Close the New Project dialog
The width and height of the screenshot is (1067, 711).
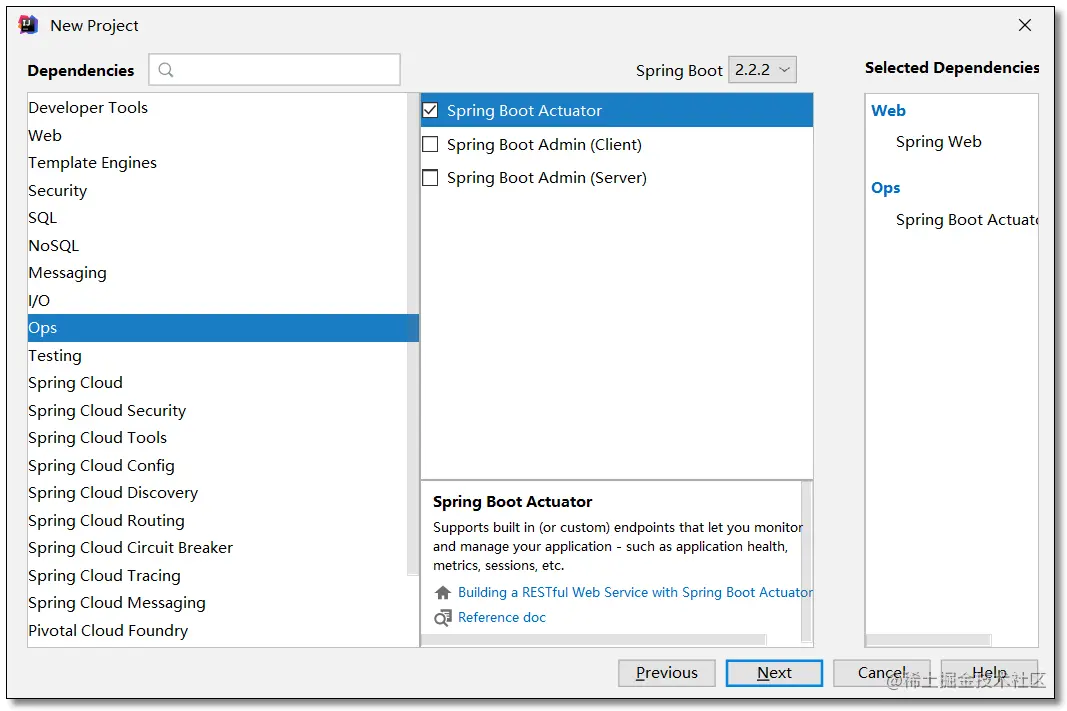coord(1025,25)
